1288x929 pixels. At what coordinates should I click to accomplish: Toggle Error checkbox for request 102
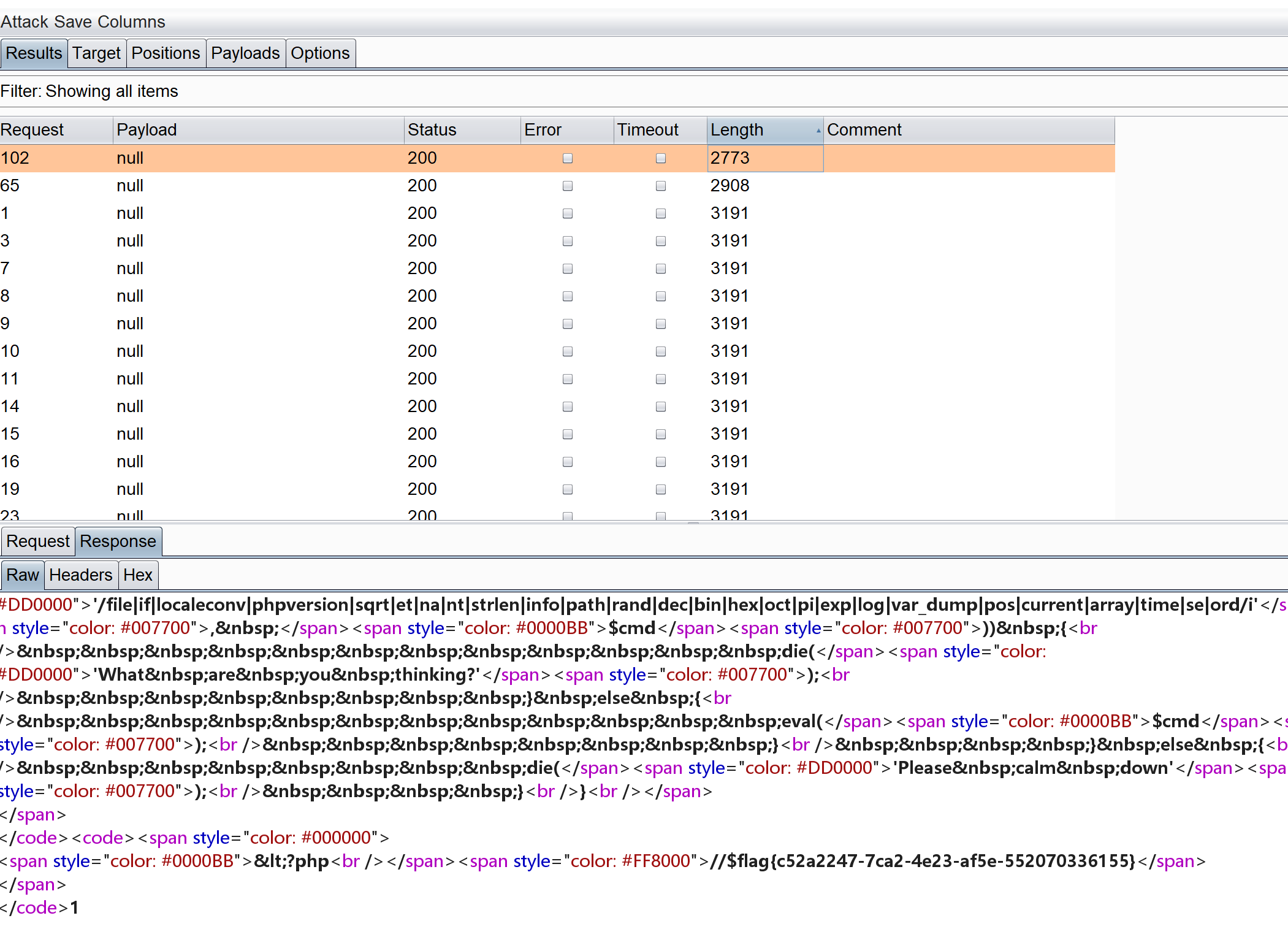coord(568,158)
